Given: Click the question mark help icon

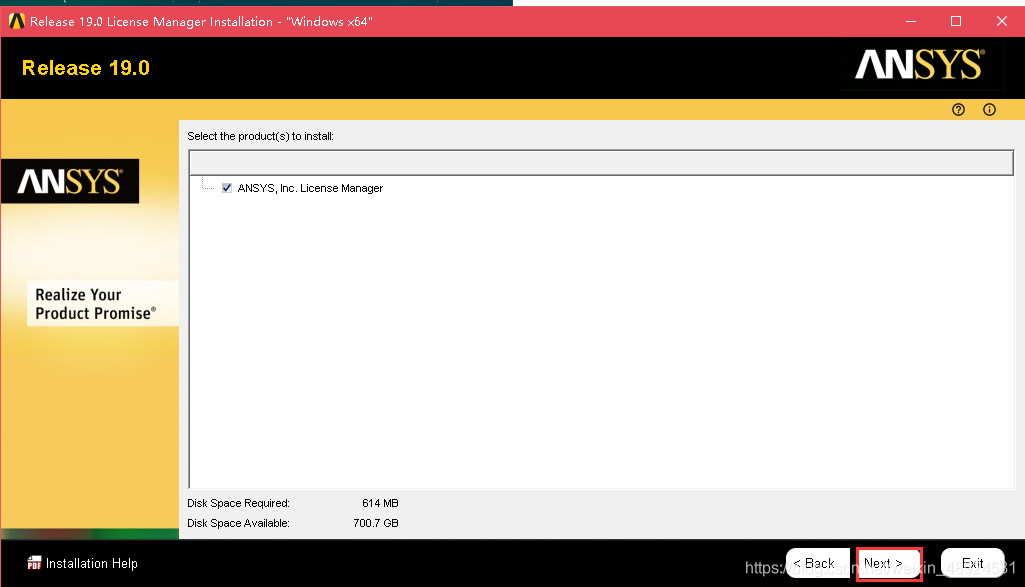Looking at the screenshot, I should pyautogui.click(x=958, y=110).
